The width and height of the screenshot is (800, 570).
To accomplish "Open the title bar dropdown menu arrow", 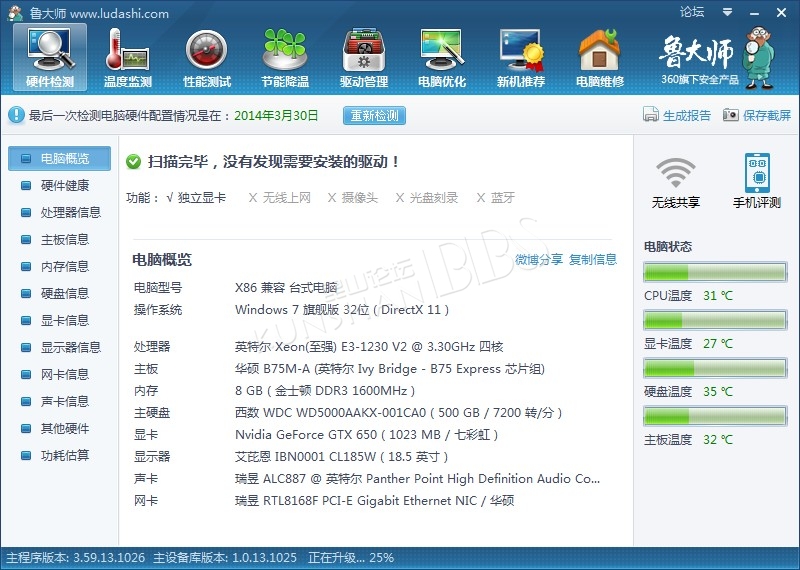I will [728, 12].
